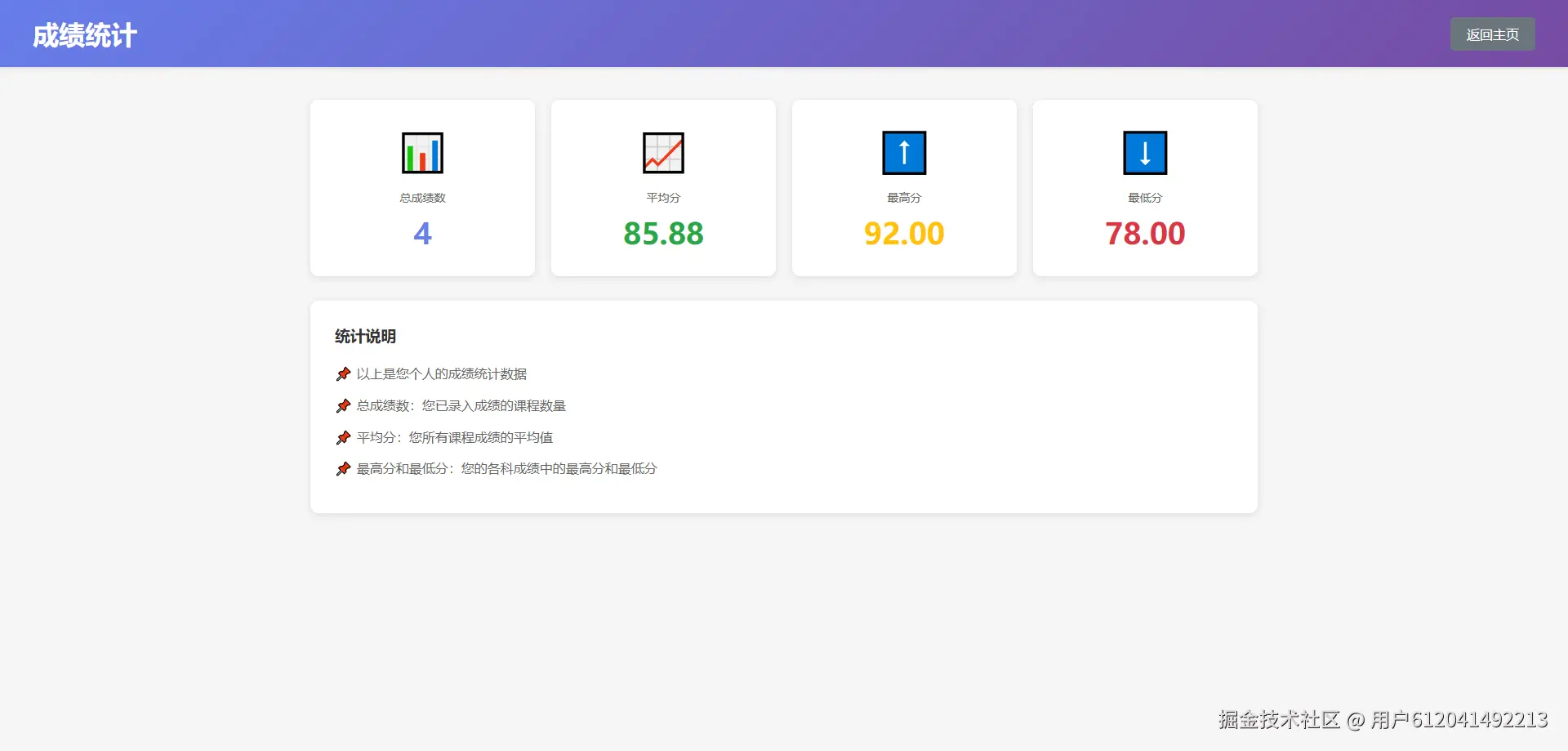
Task: Click the text 总成绩数：您已录入成绩的课程数量
Action: [461, 406]
